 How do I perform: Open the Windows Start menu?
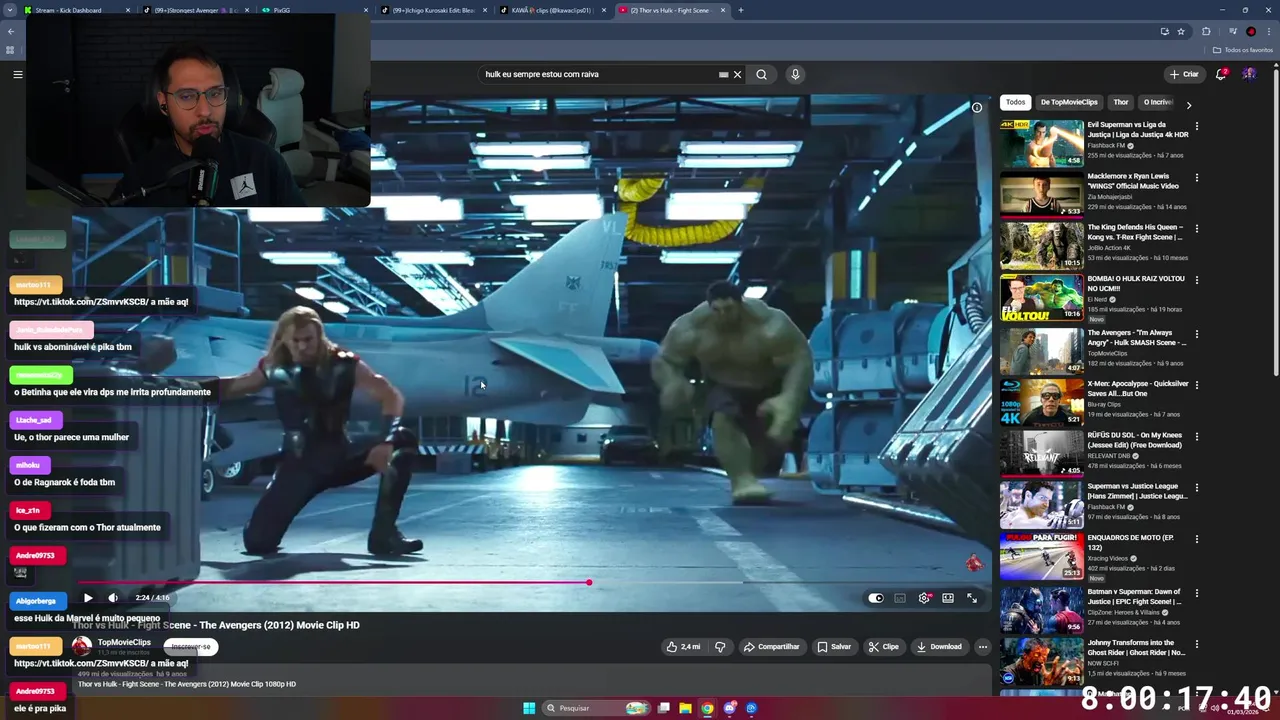[529, 708]
